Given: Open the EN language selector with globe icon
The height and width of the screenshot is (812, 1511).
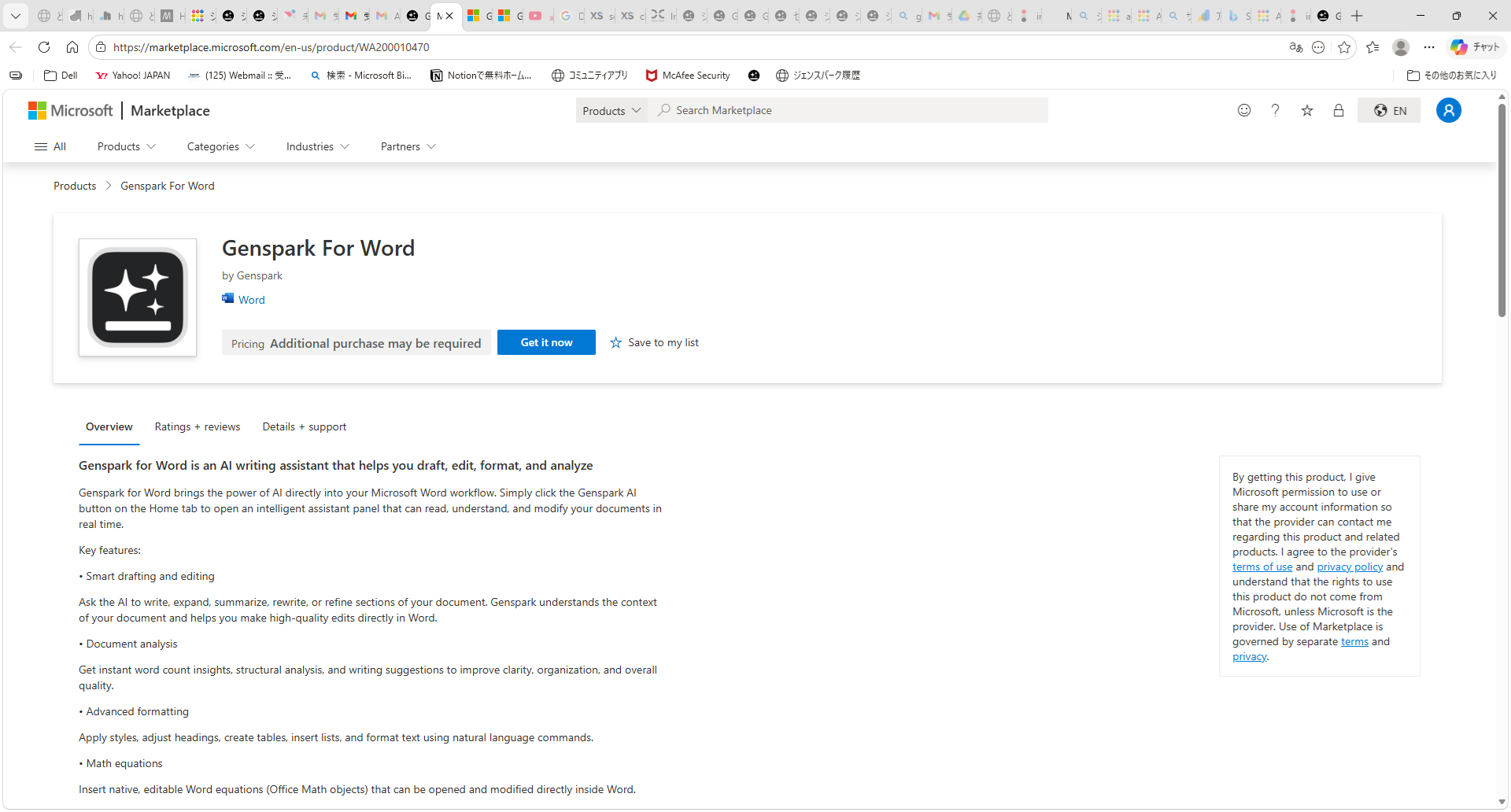Looking at the screenshot, I should pyautogui.click(x=1389, y=110).
